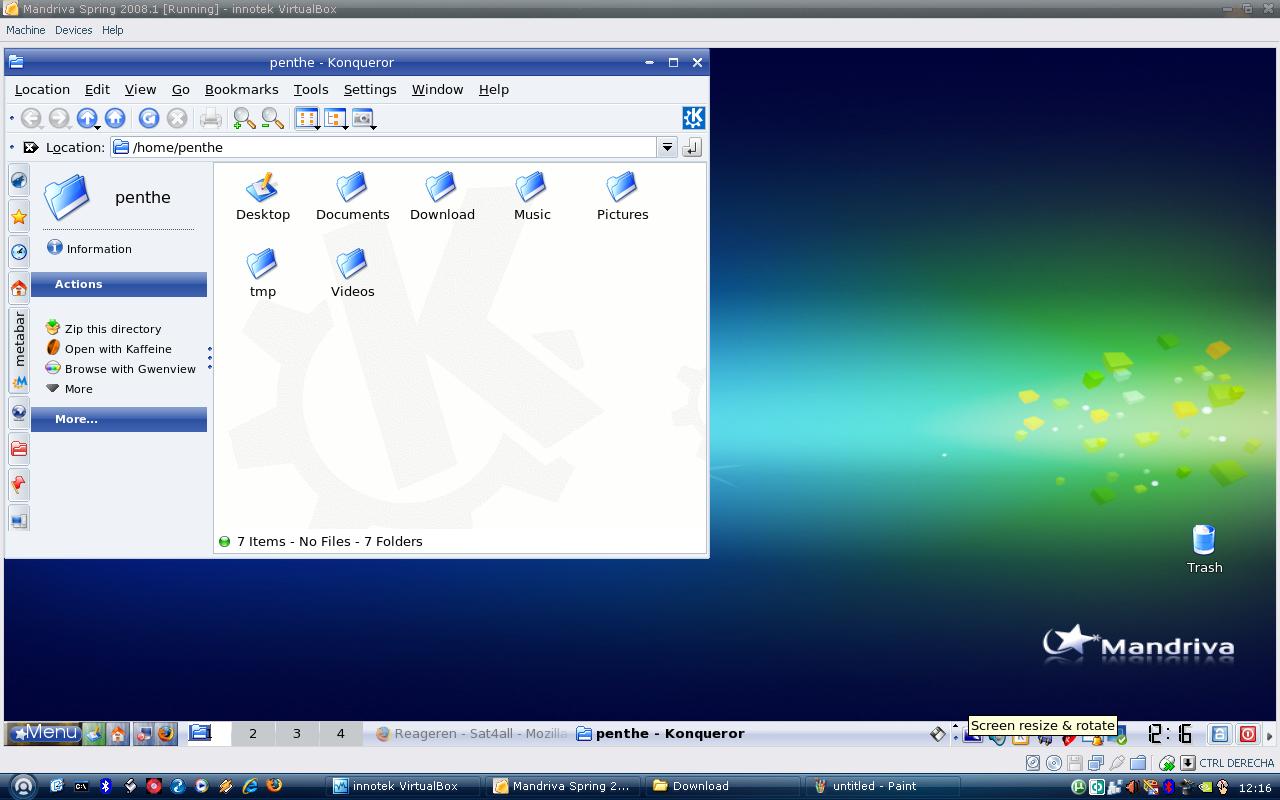The height and width of the screenshot is (800, 1280).
Task: Click the /home/penthe location field
Action: (384, 147)
